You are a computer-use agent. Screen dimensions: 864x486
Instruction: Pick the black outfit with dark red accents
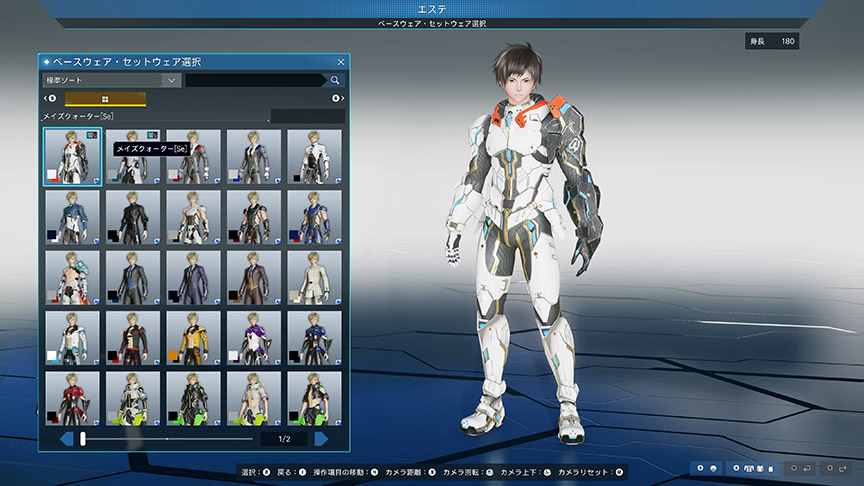pyautogui.click(x=254, y=218)
